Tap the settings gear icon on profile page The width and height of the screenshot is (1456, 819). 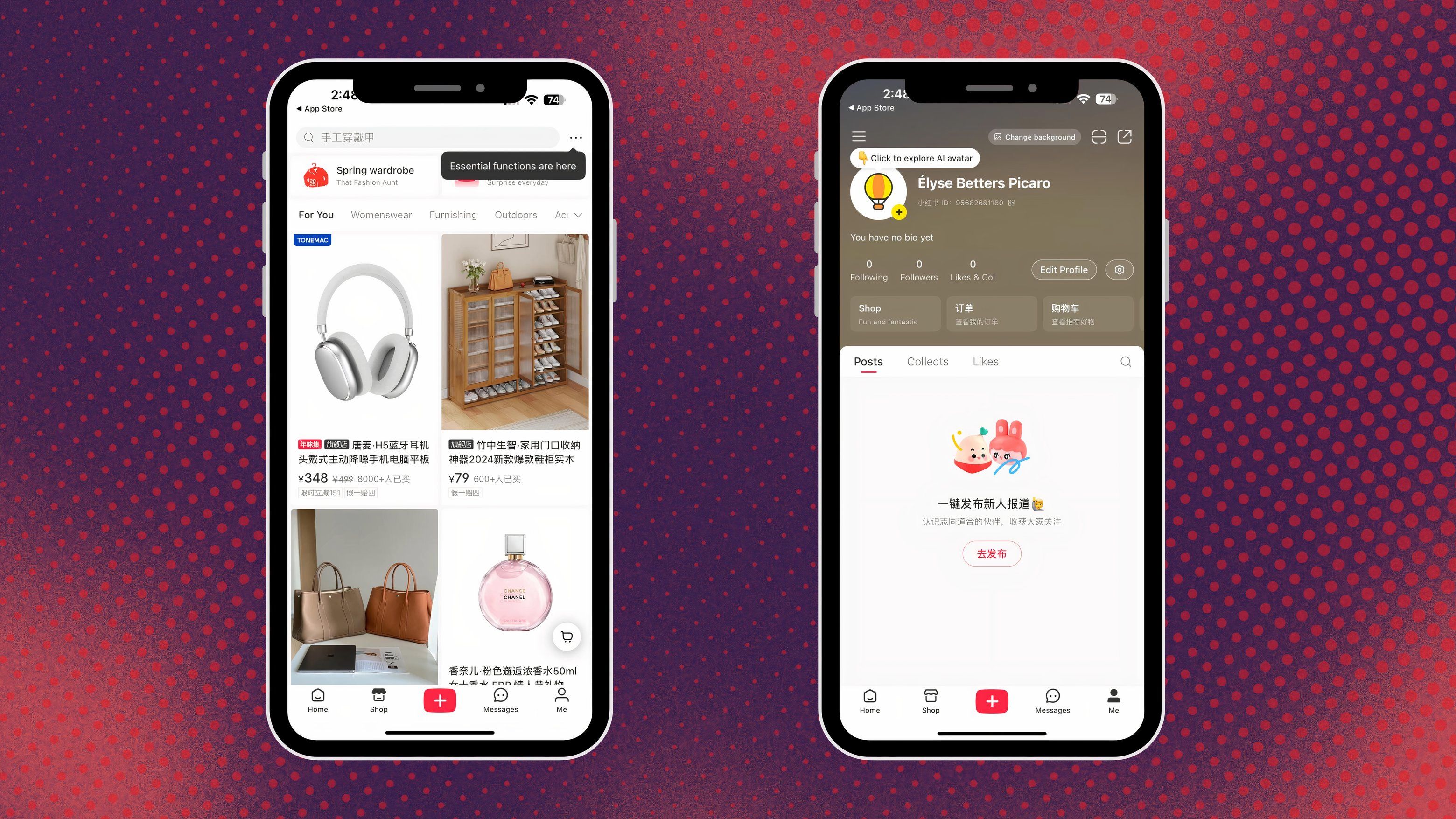pyautogui.click(x=1119, y=269)
